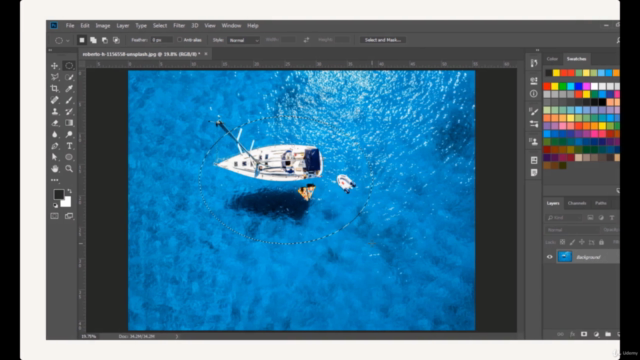The width and height of the screenshot is (640, 360).
Task: Select the Hand tool
Action: tap(54, 169)
